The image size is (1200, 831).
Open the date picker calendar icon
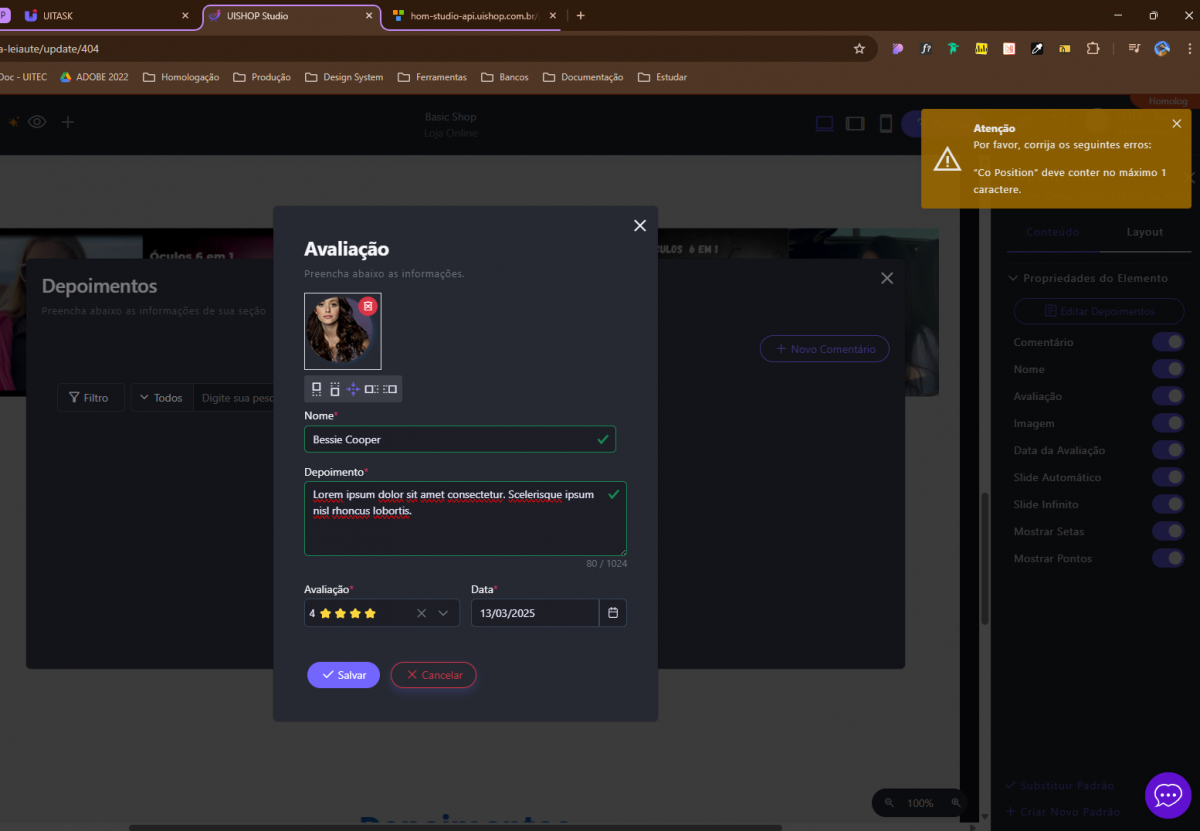click(613, 613)
